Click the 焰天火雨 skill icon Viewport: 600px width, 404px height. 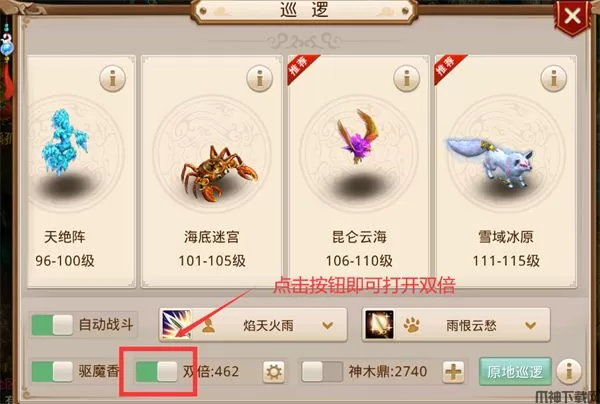(x=176, y=325)
